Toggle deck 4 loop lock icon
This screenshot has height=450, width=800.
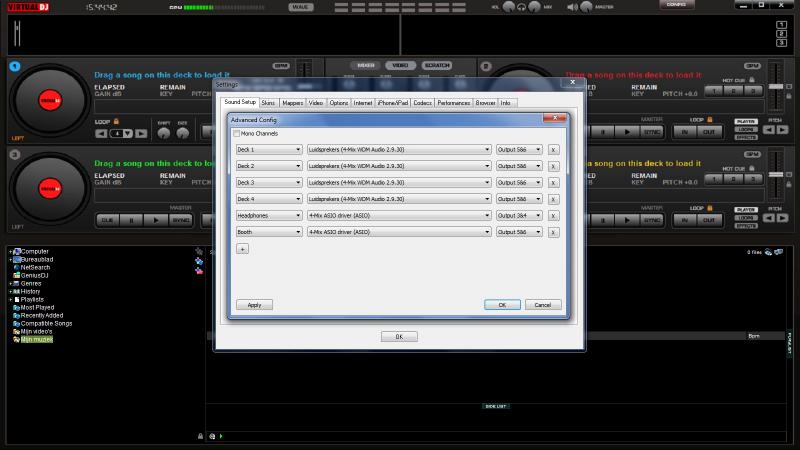(709, 208)
